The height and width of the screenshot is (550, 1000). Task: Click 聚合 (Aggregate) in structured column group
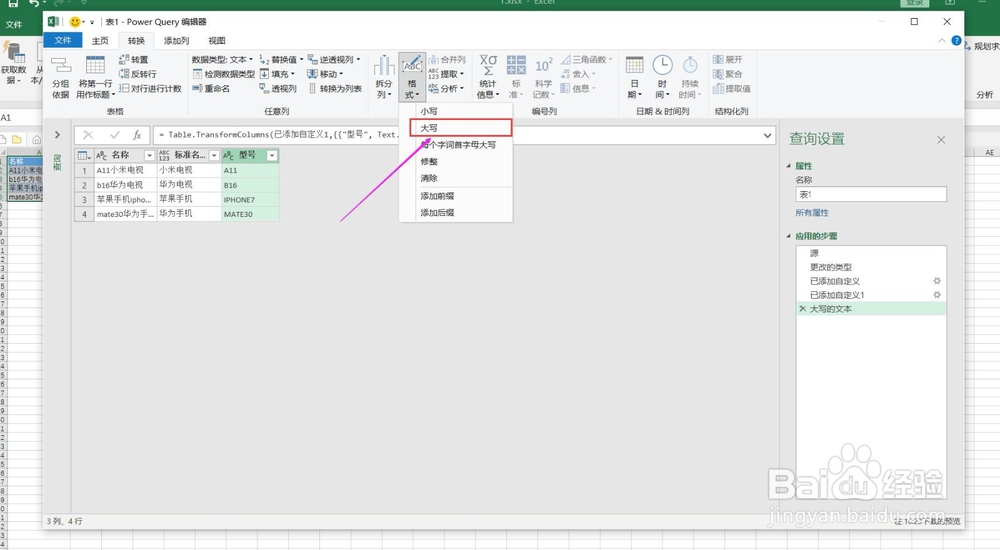(x=728, y=74)
